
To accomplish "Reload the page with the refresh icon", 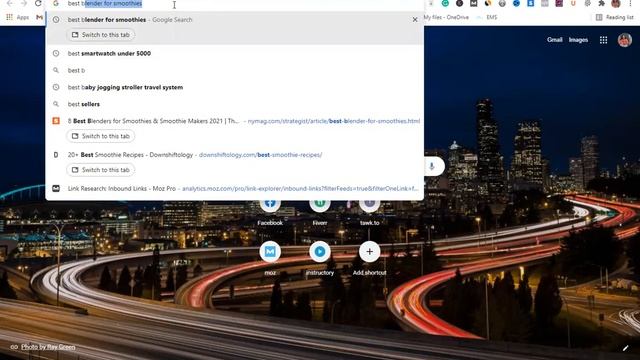I will tap(38, 3).
